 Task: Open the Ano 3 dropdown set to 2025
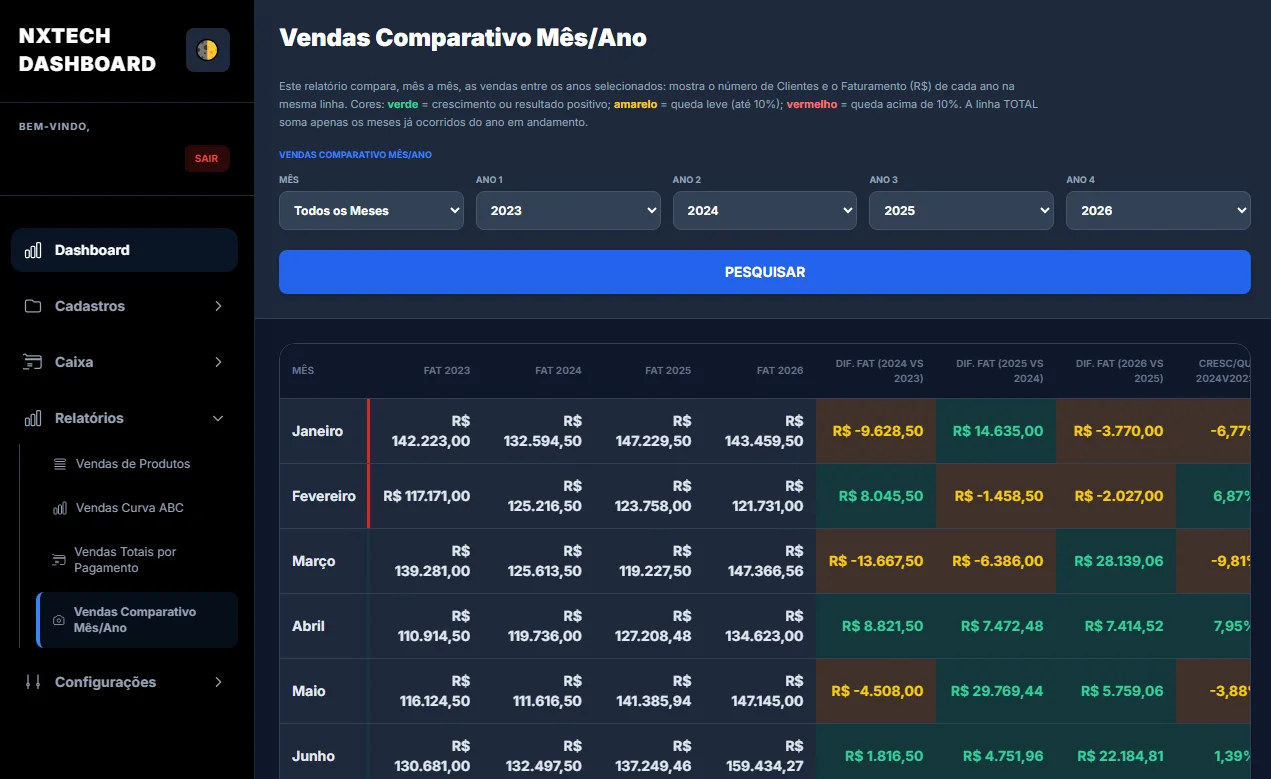coord(961,211)
